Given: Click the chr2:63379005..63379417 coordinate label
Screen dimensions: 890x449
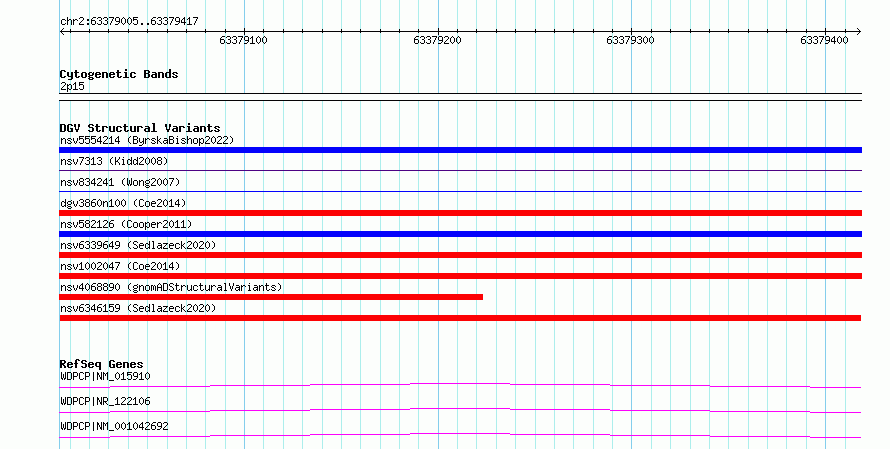Looking at the screenshot, I should [129, 21].
